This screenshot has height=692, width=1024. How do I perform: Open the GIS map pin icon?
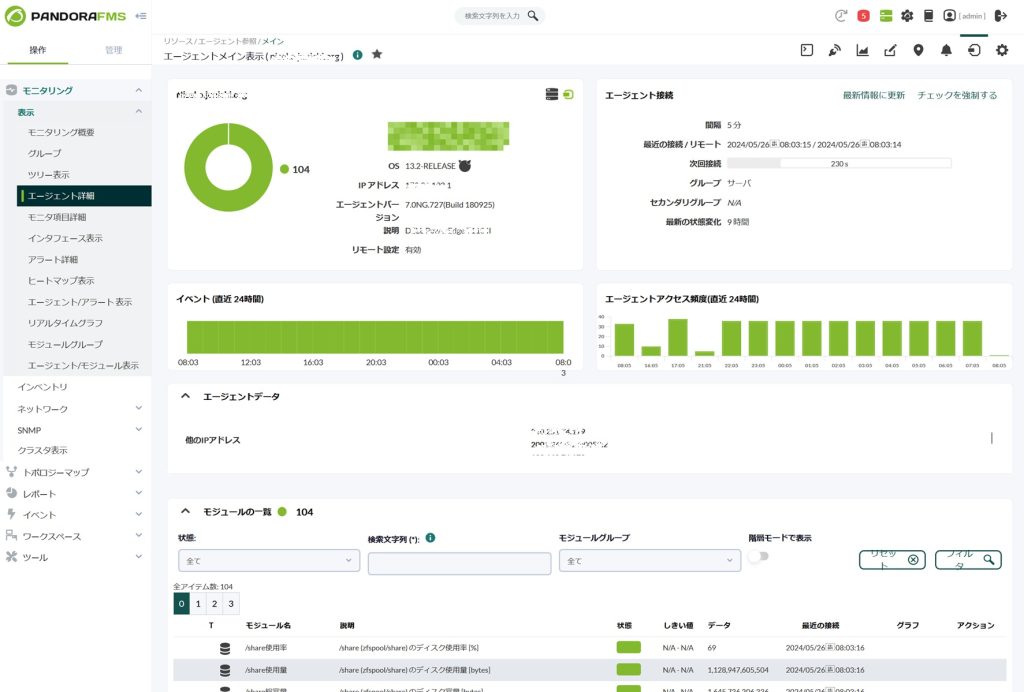tap(918, 50)
